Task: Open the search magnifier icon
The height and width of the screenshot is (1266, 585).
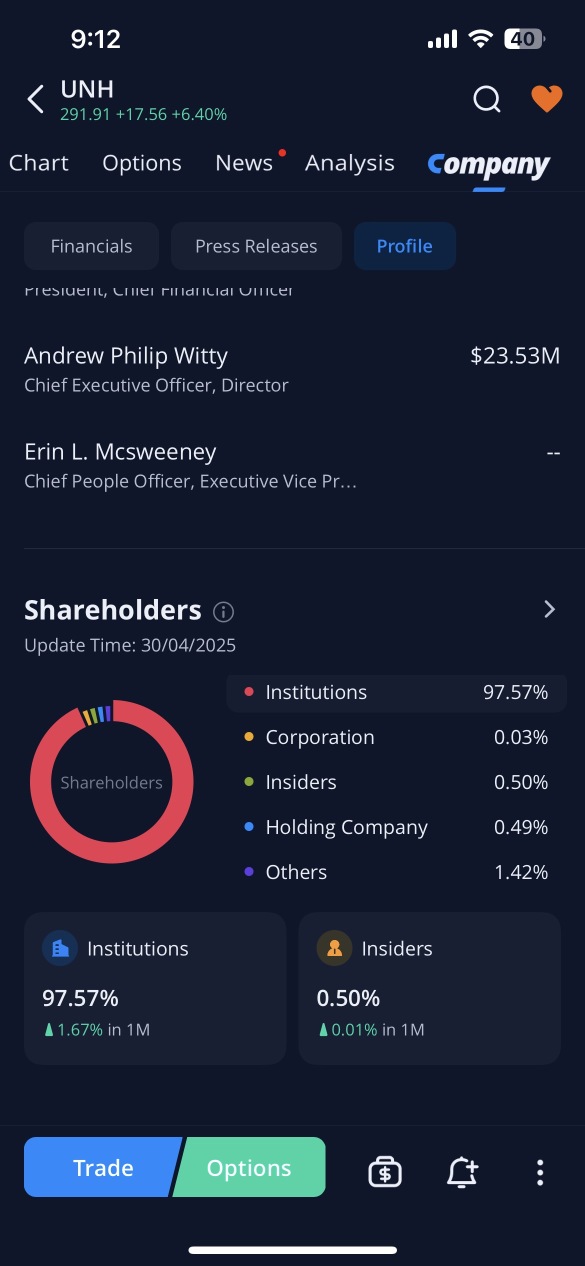Action: (487, 99)
